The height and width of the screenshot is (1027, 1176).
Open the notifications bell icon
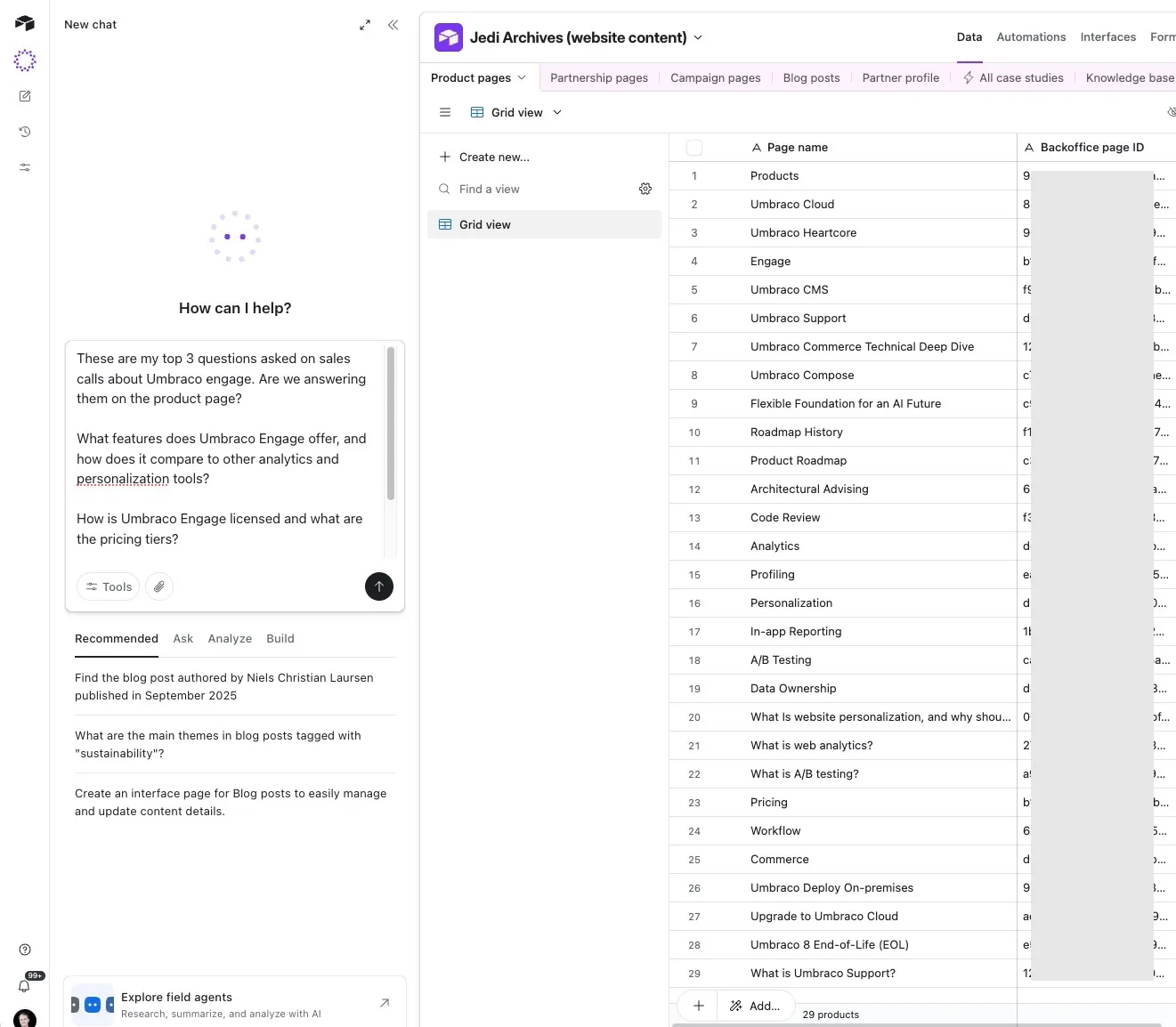(24, 986)
